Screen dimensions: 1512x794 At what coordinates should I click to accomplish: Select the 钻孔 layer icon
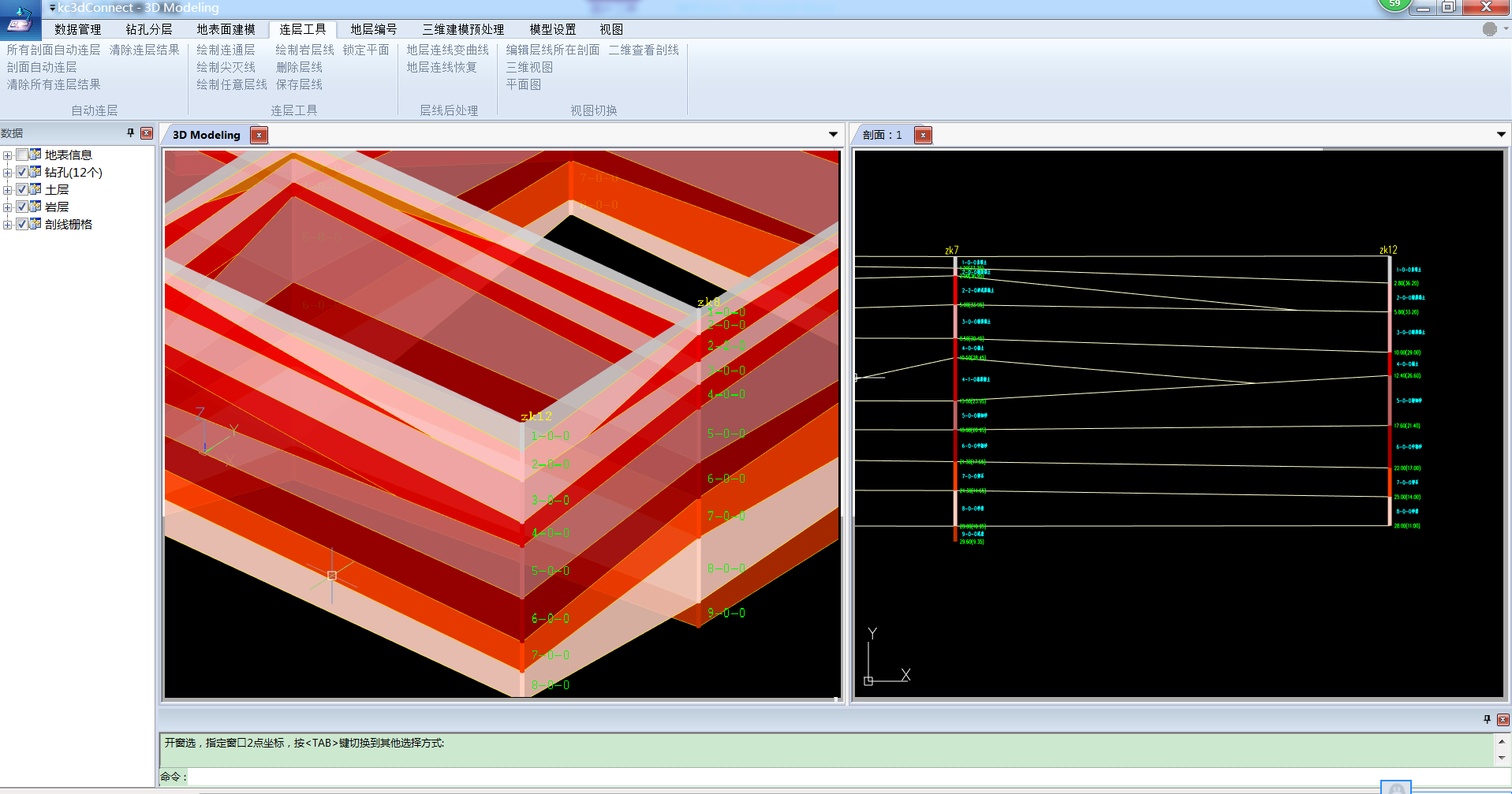35,172
